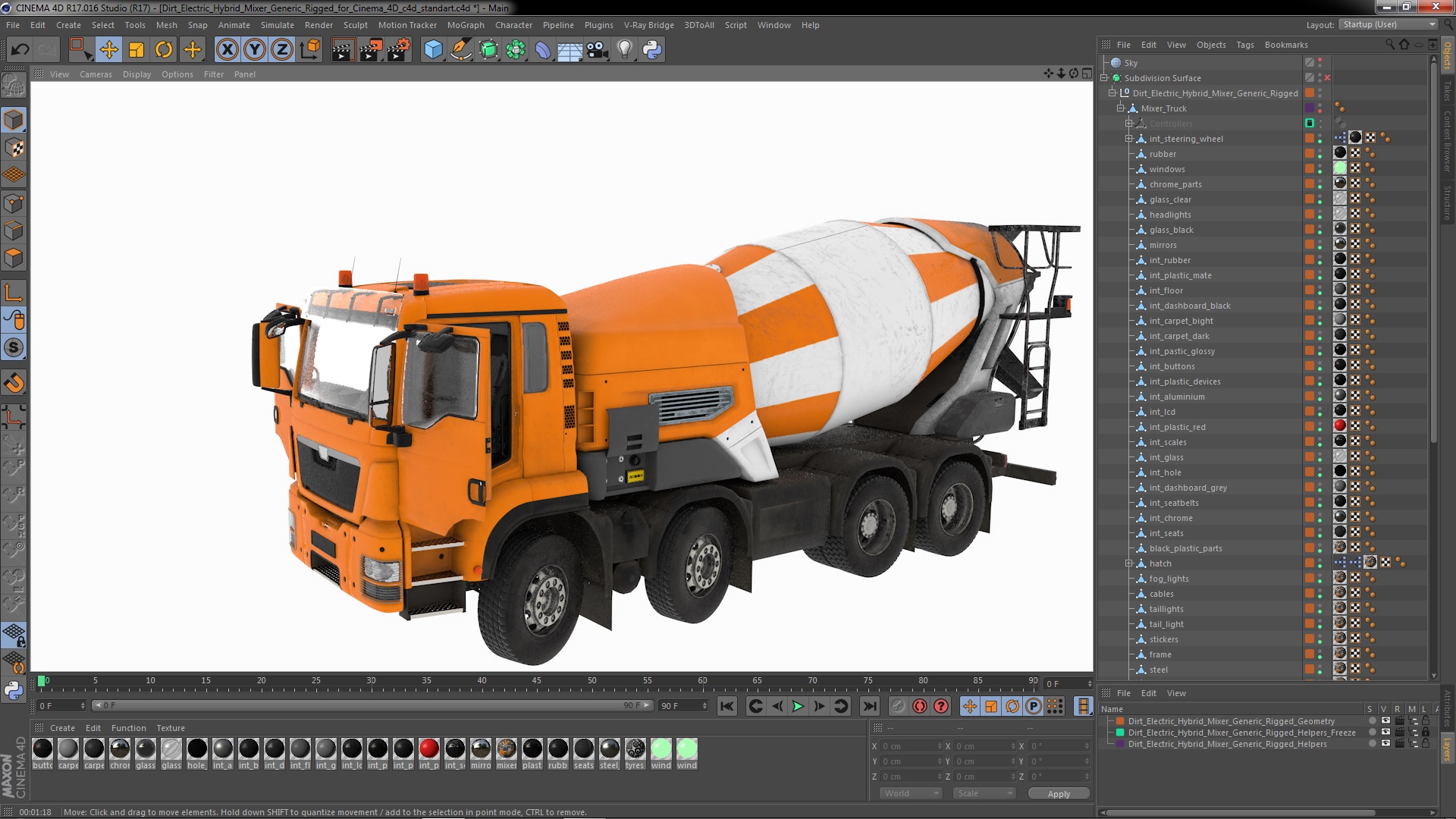The width and height of the screenshot is (1456, 819).
Task: Open material manager Create menu
Action: (x=62, y=728)
